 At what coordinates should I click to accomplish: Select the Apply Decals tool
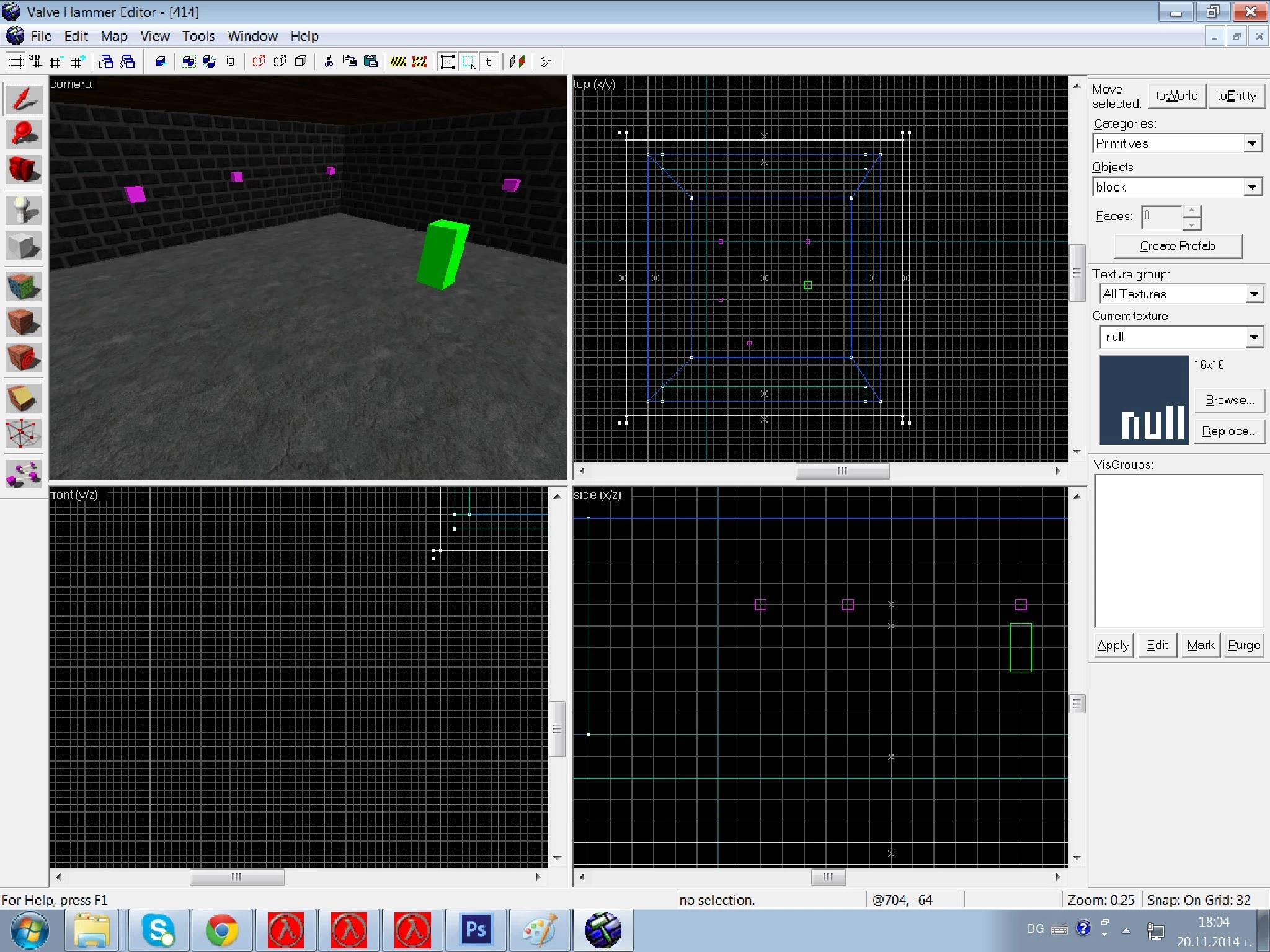tap(24, 357)
